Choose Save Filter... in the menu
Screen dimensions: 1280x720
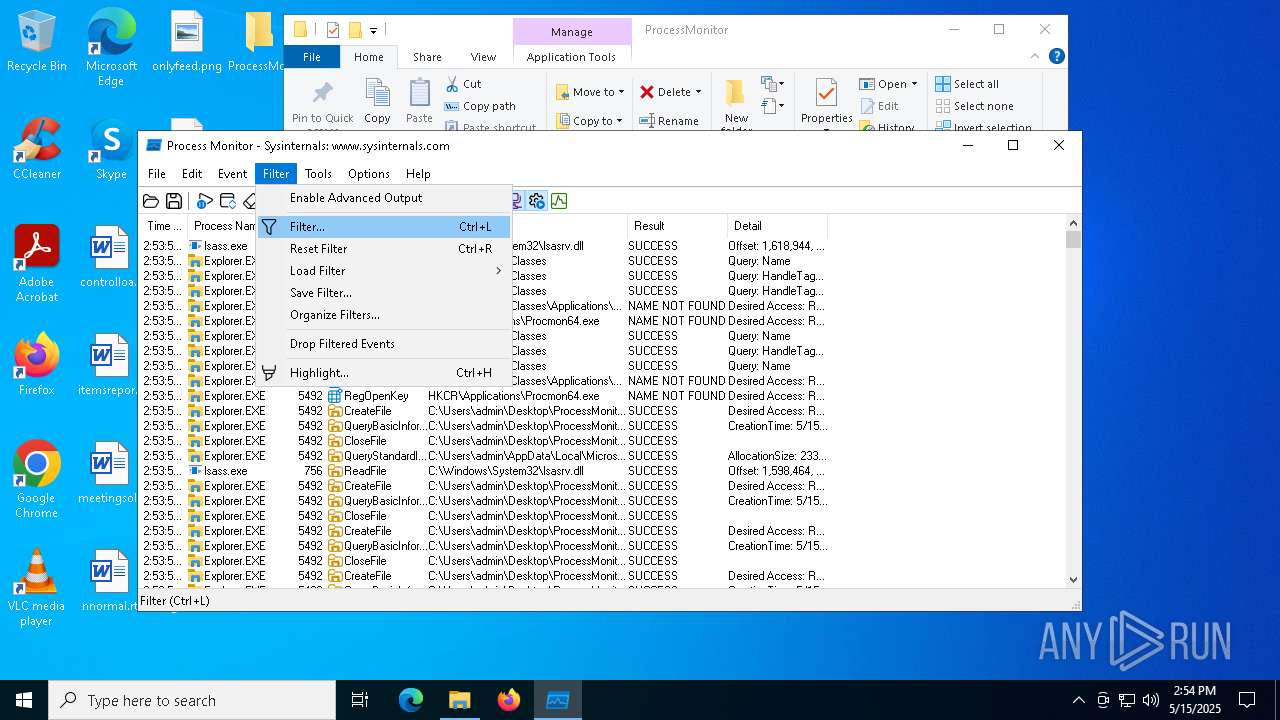(x=384, y=293)
